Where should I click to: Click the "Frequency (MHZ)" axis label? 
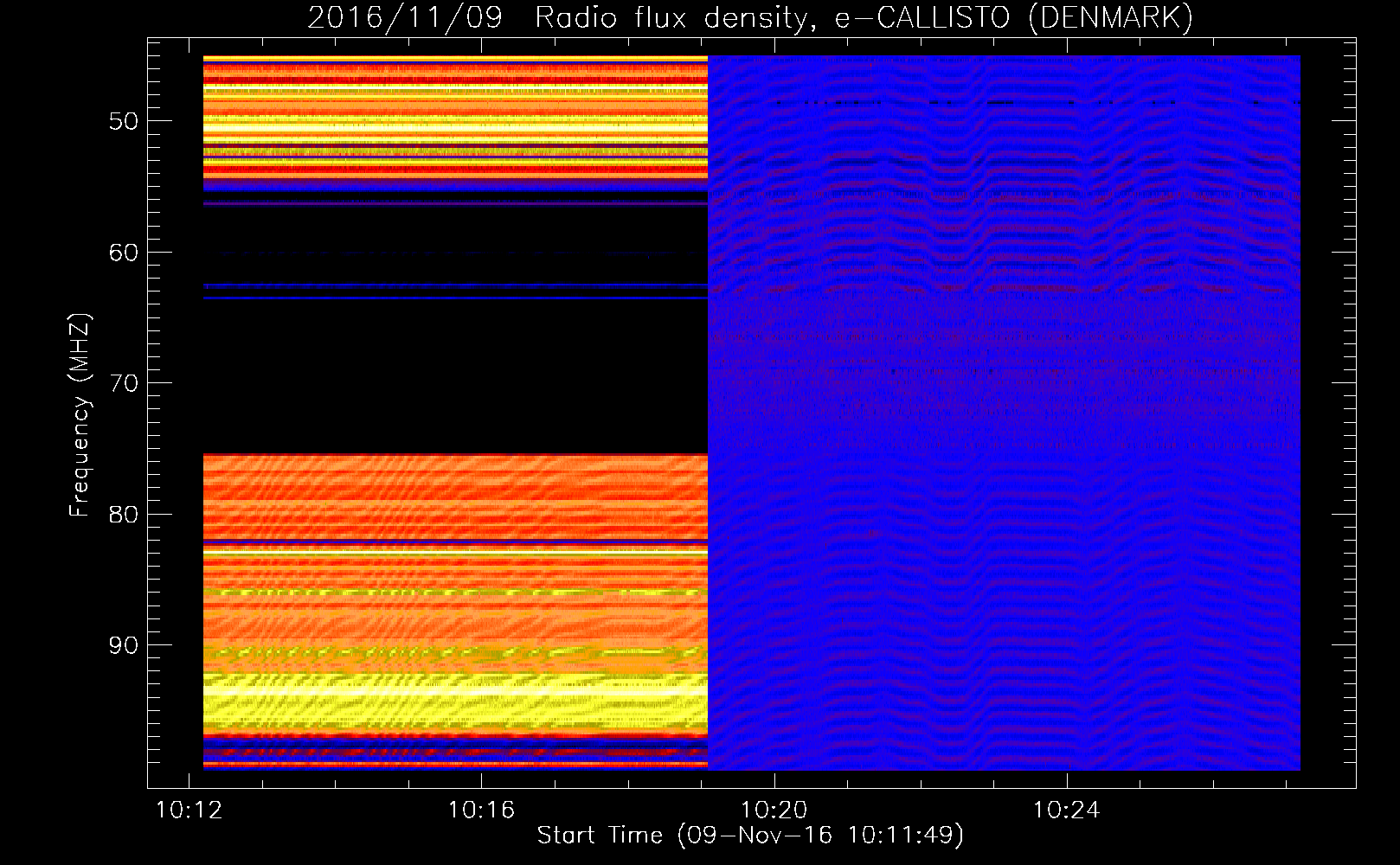80,415
